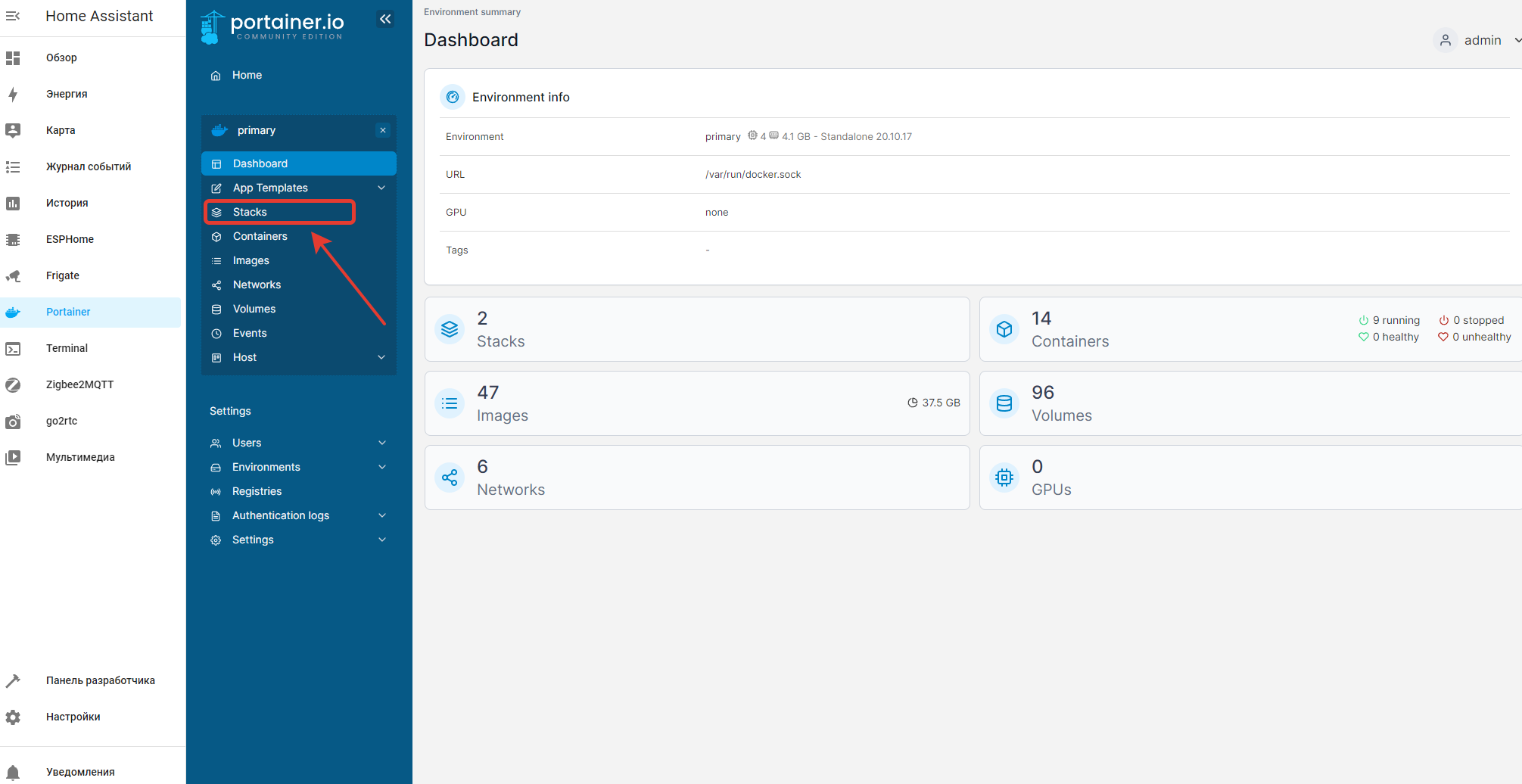
Task: Close the primary environment with X button
Action: tap(383, 130)
